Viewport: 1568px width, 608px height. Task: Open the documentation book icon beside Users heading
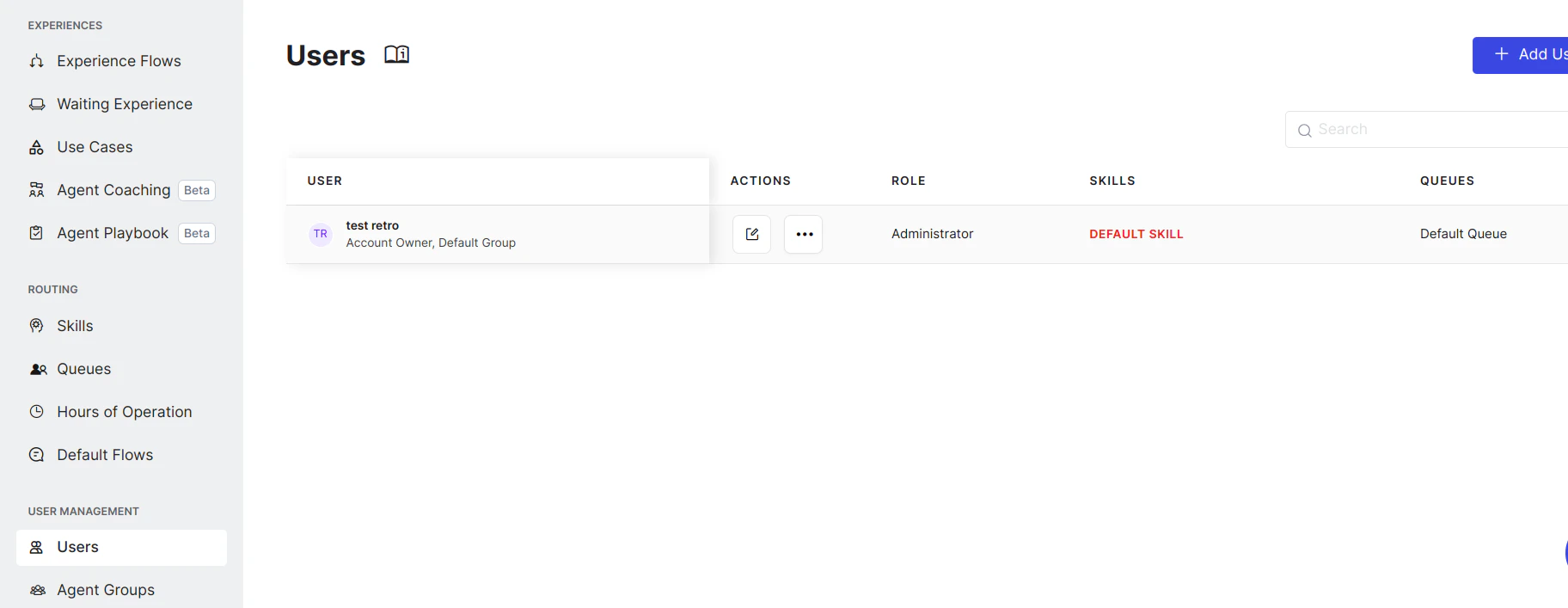coord(396,53)
